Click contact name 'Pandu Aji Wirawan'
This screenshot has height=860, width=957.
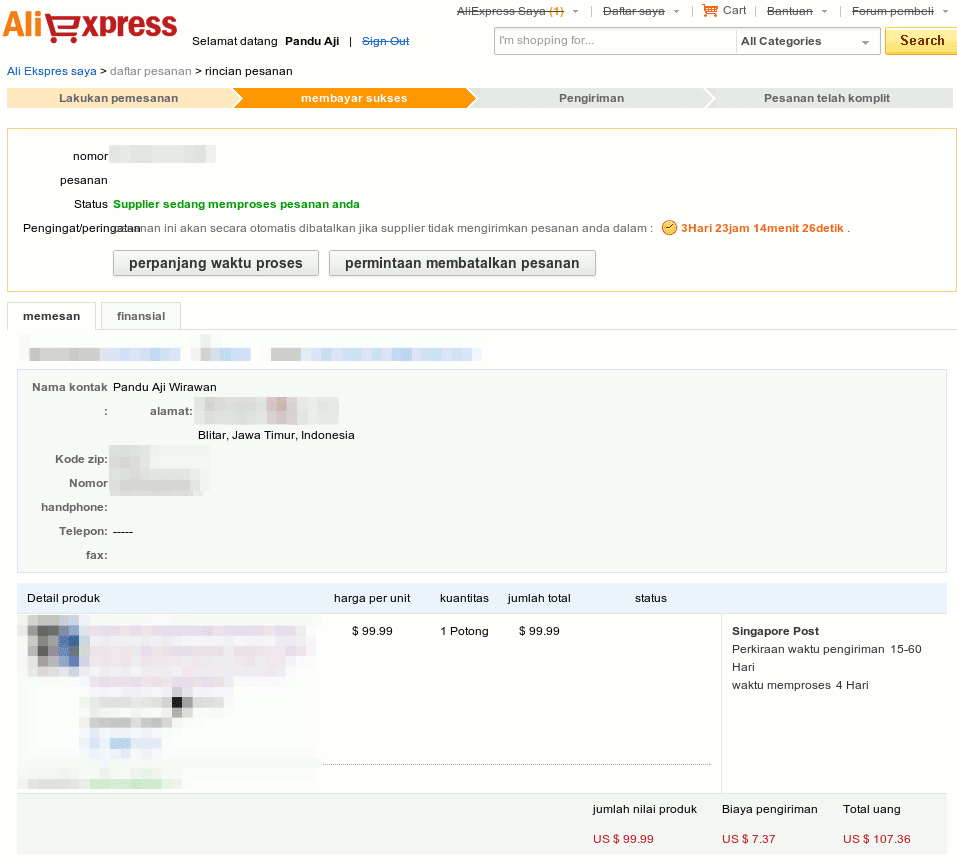click(165, 387)
